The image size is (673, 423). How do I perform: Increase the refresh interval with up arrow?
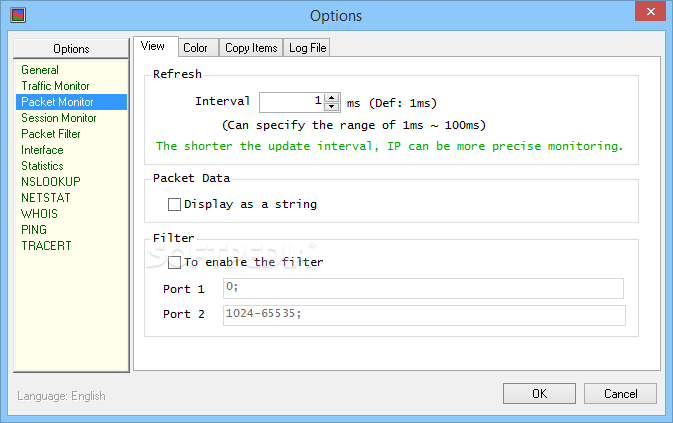[332, 97]
